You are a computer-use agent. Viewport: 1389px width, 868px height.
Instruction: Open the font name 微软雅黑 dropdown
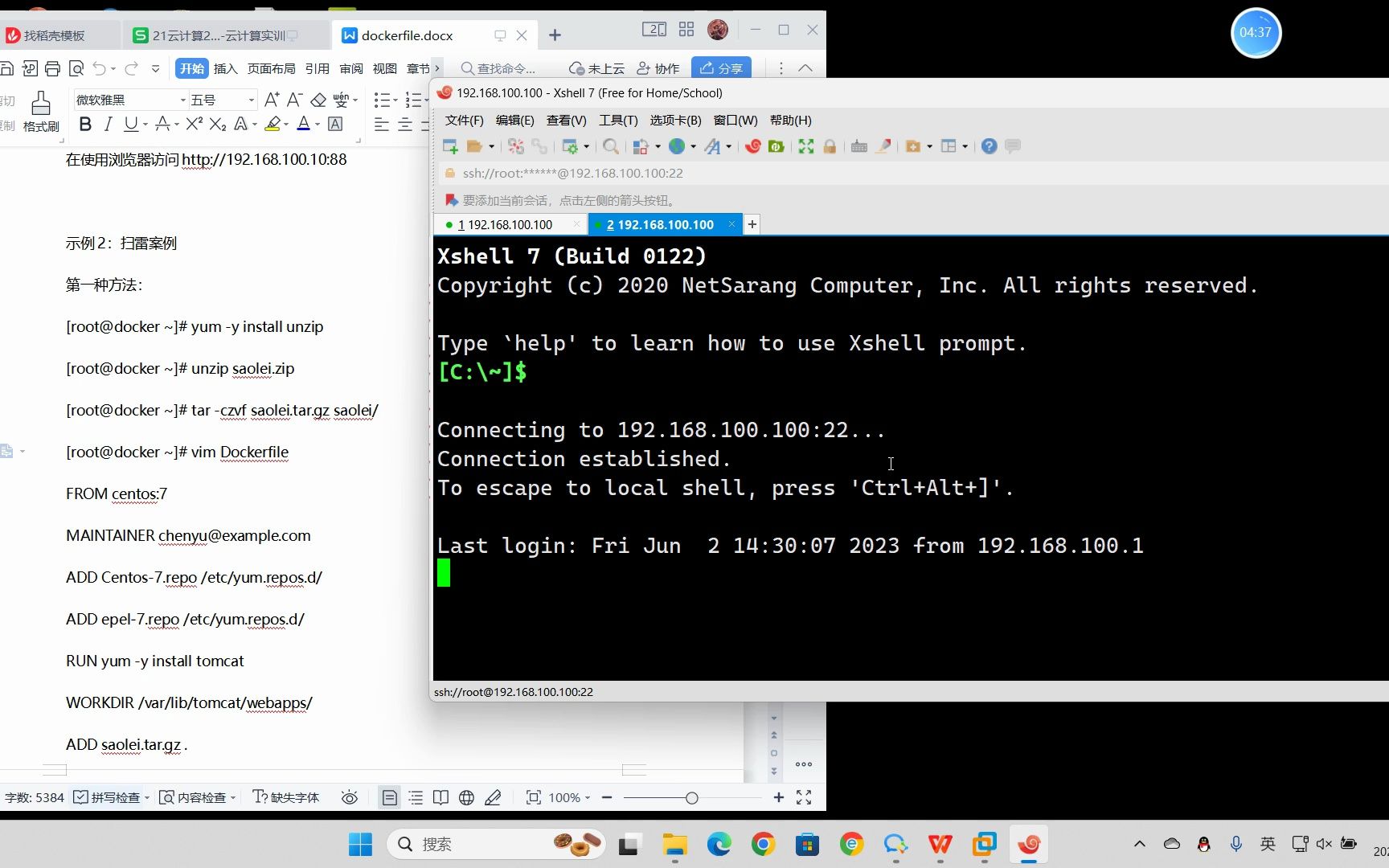pos(182,99)
